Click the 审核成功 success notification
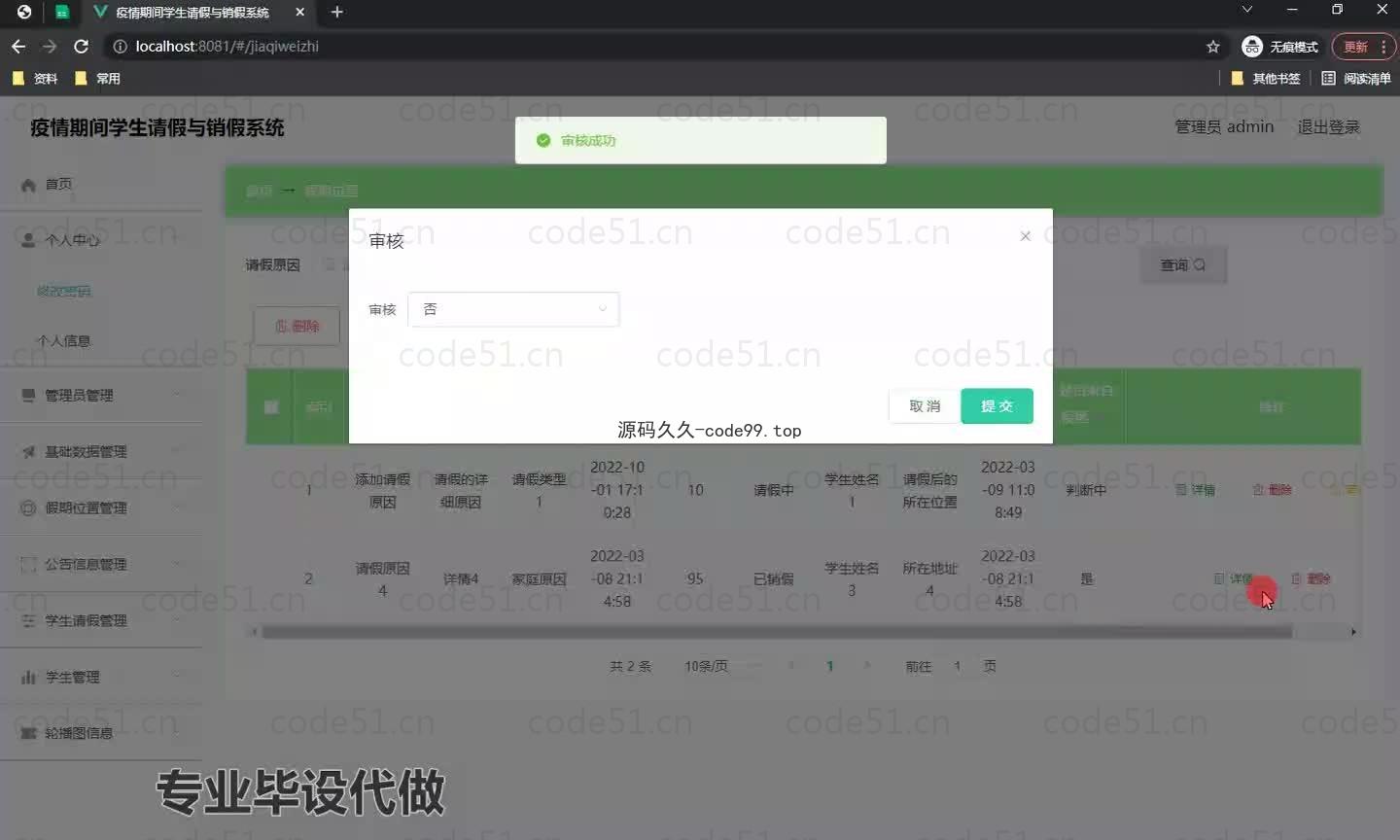 700,140
